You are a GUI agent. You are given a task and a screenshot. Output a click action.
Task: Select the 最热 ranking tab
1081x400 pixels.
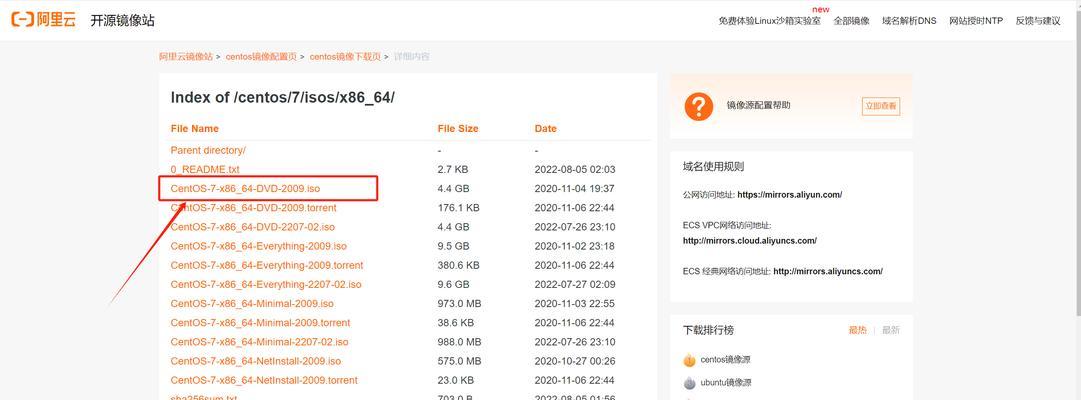click(x=857, y=330)
